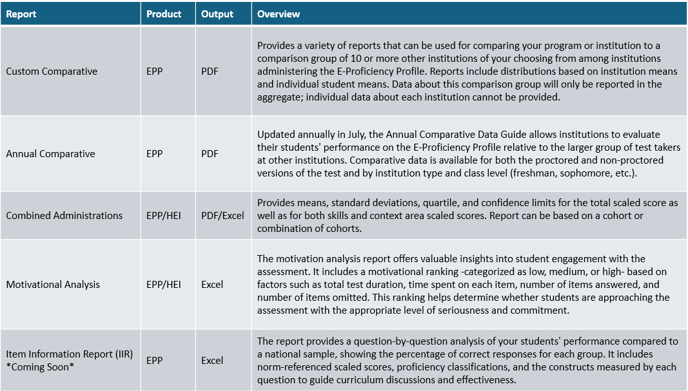Select the Custom Comparative report name
Viewport: 688px width, 391px height.
pyautogui.click(x=51, y=71)
